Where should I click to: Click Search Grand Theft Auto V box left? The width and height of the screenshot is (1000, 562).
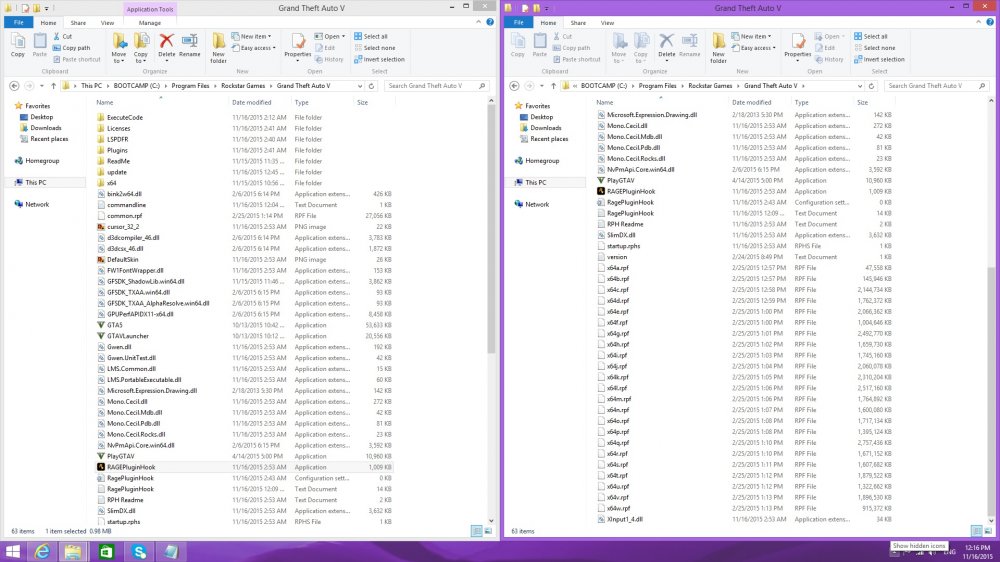pyautogui.click(x=436, y=85)
